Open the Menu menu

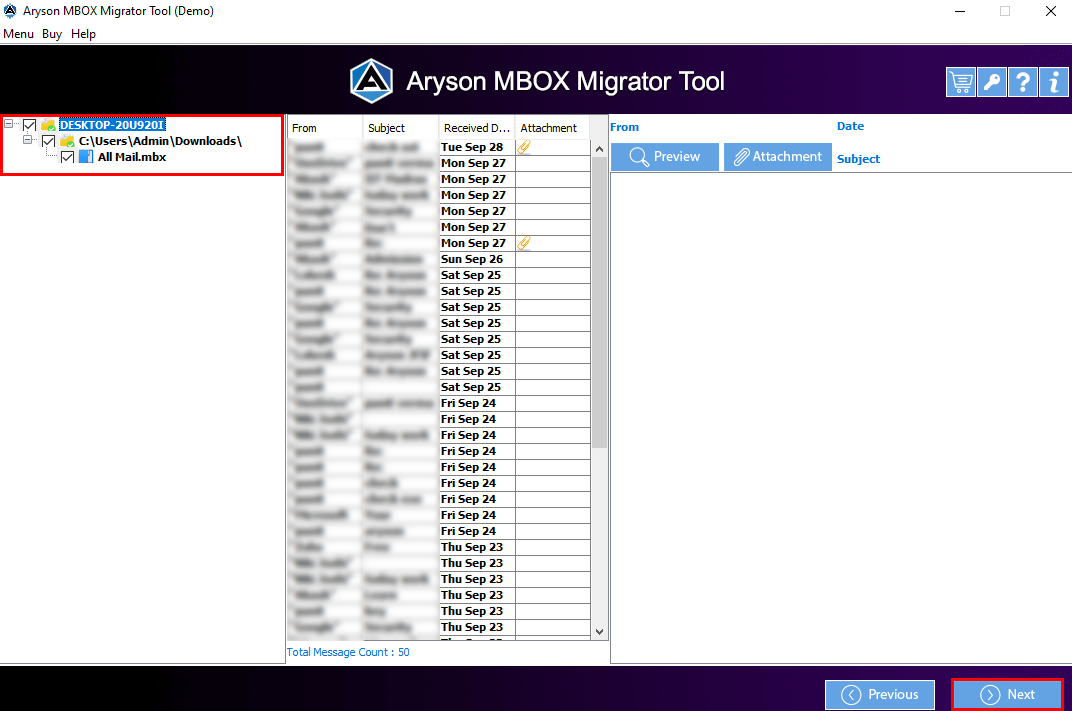(18, 34)
